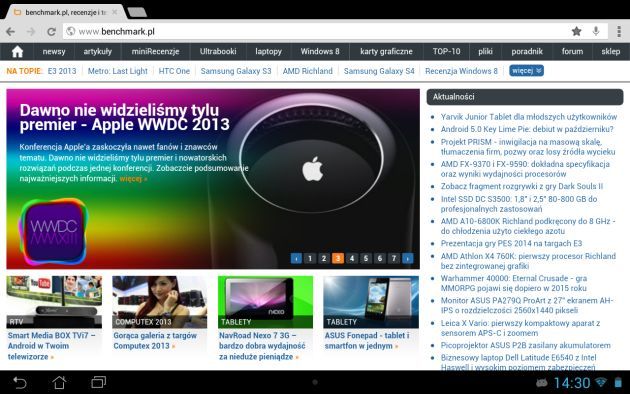The width and height of the screenshot is (630, 394).
Task: Open the Computex 2013 gallery thumbnail
Action: click(x=160, y=302)
